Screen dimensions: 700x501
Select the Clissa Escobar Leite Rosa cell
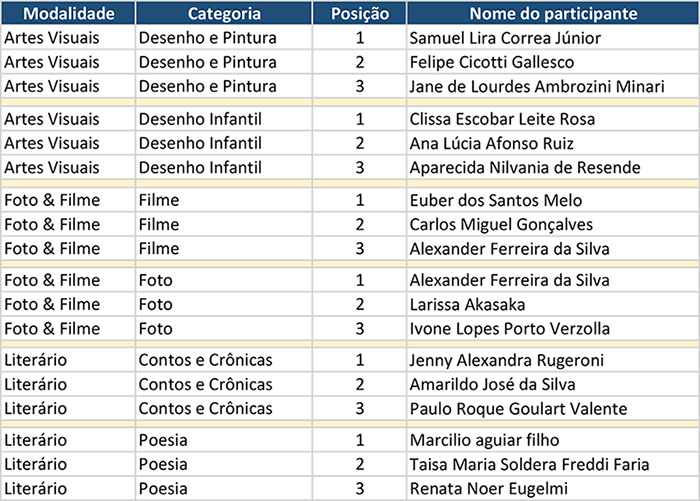click(x=502, y=119)
